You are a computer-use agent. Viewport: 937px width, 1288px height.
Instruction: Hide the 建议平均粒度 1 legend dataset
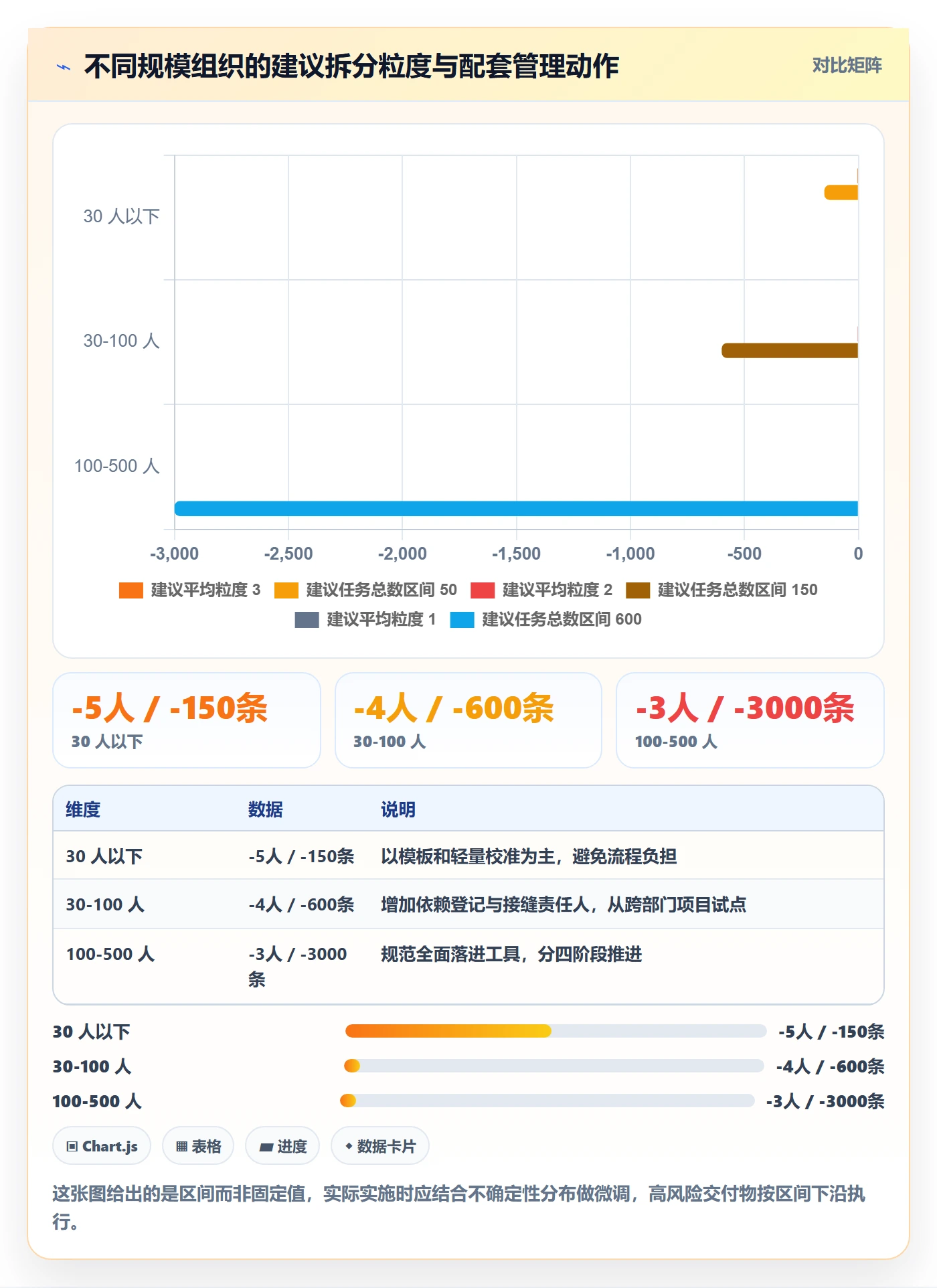tap(365, 619)
